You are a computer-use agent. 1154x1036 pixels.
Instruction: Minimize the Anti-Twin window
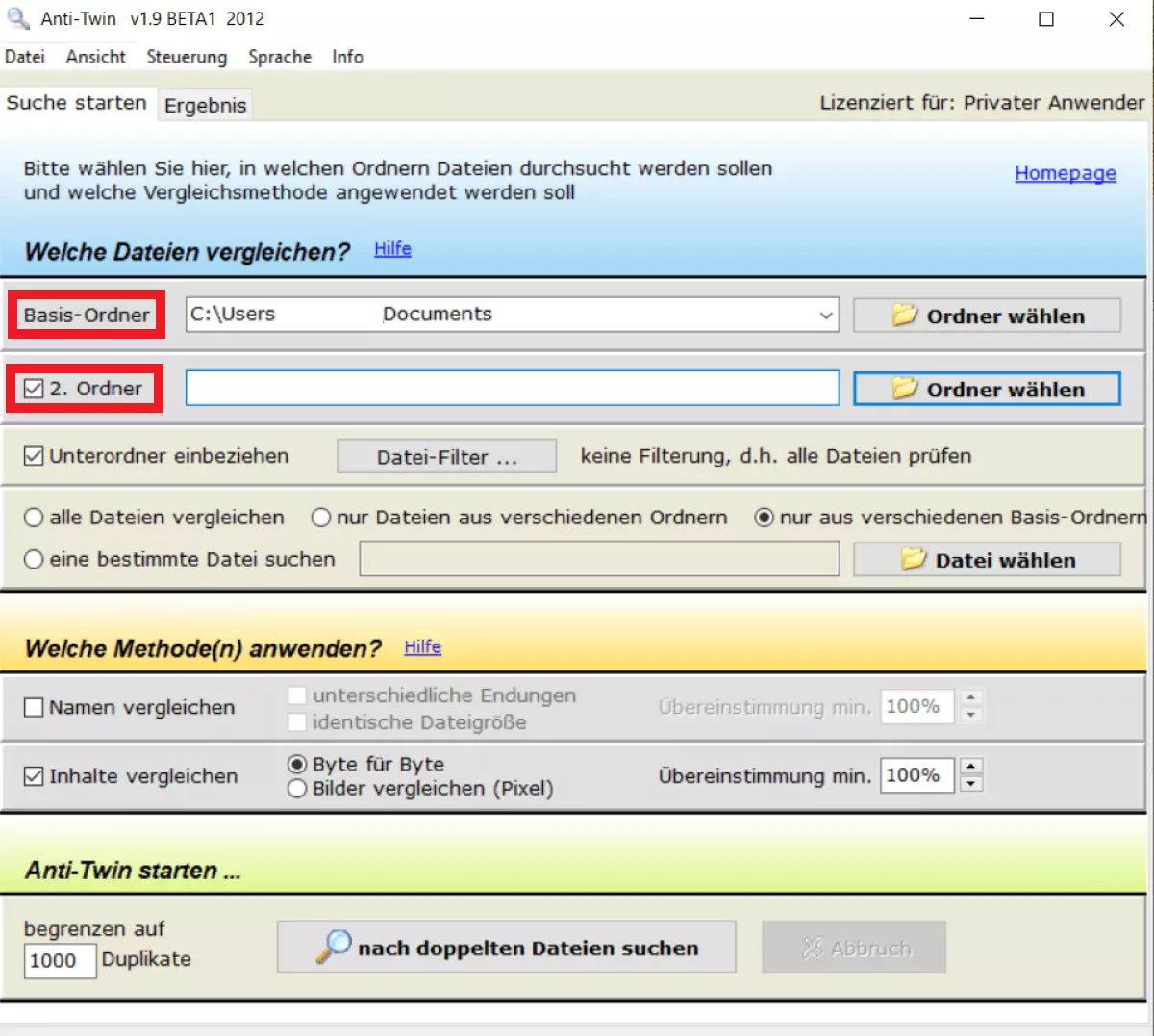pos(977,19)
